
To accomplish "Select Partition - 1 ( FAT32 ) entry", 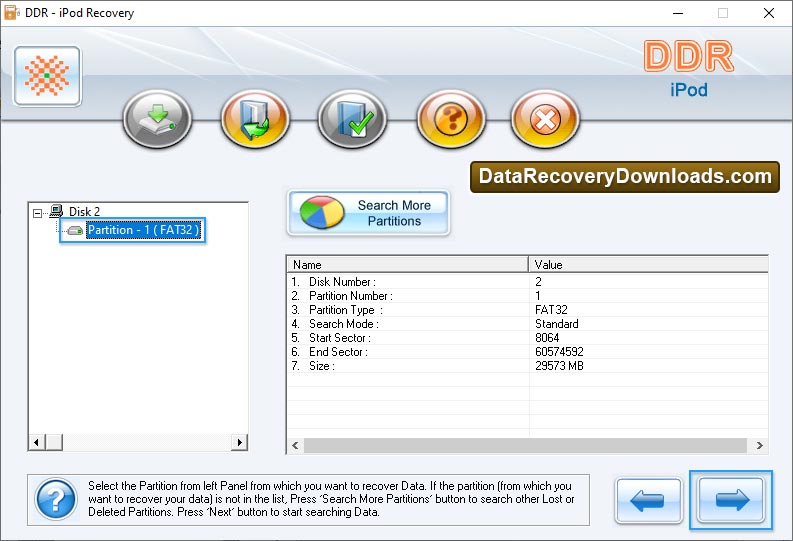I will [144, 230].
